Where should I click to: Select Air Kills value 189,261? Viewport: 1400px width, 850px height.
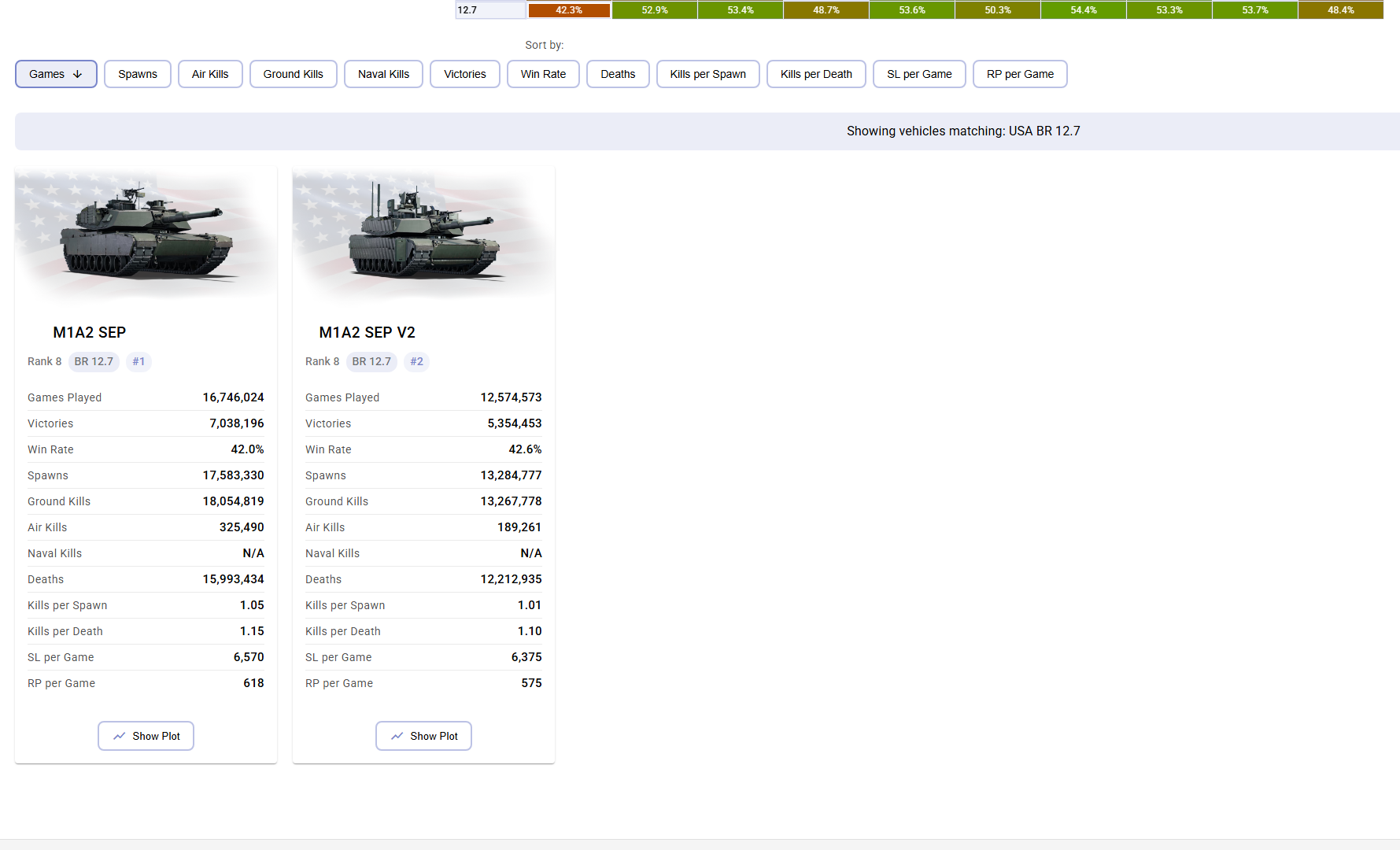(x=519, y=527)
